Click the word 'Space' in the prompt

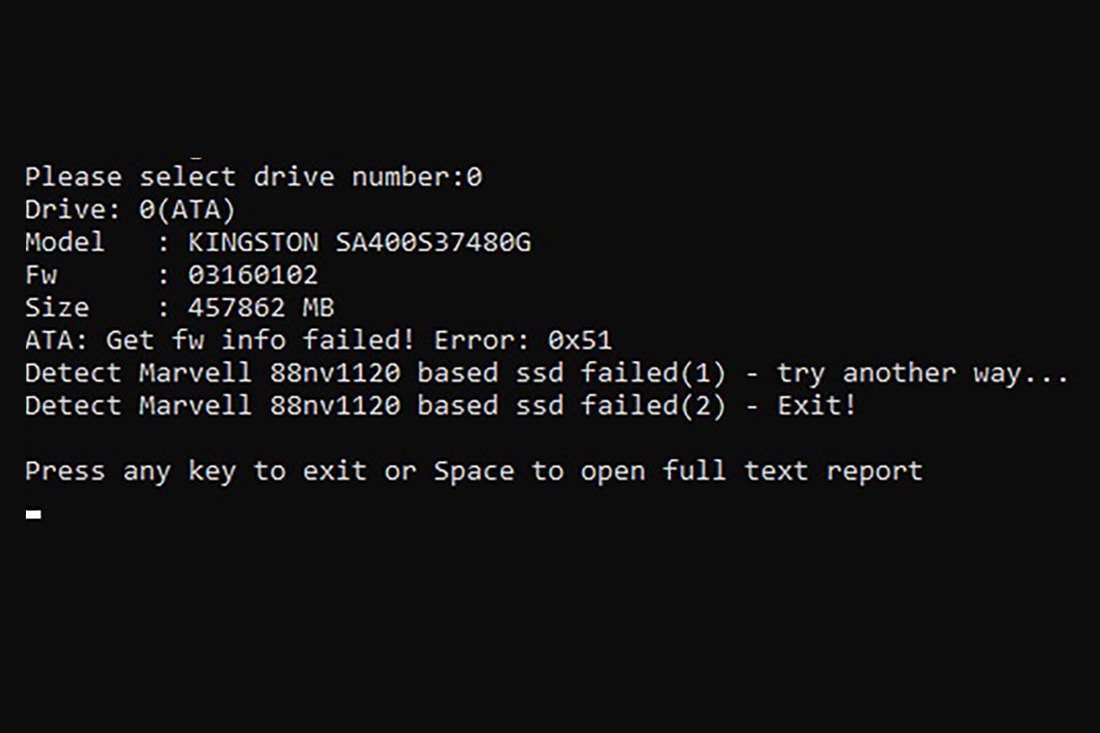pyautogui.click(x=472, y=470)
